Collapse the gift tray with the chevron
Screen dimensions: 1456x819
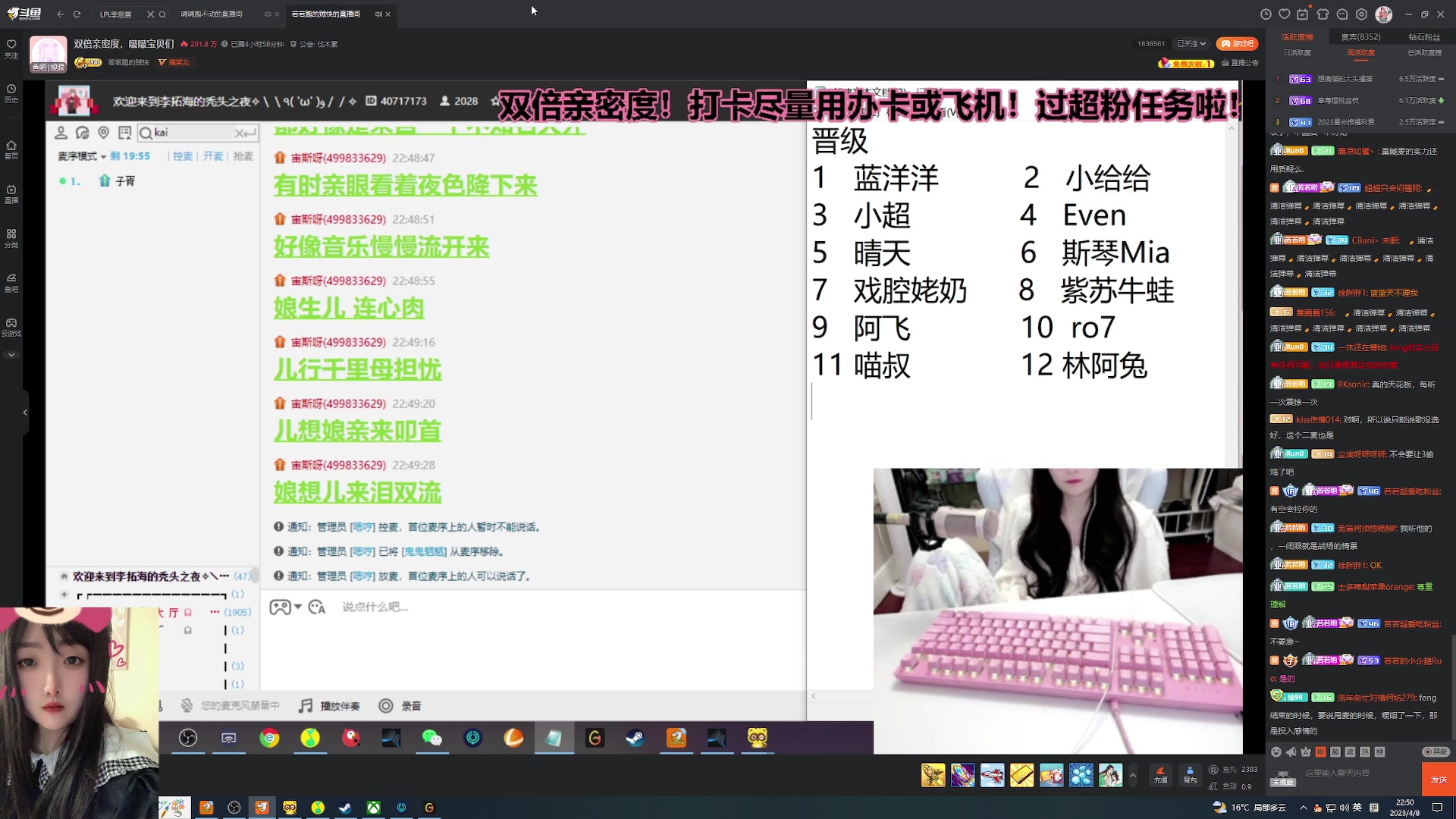[1132, 776]
